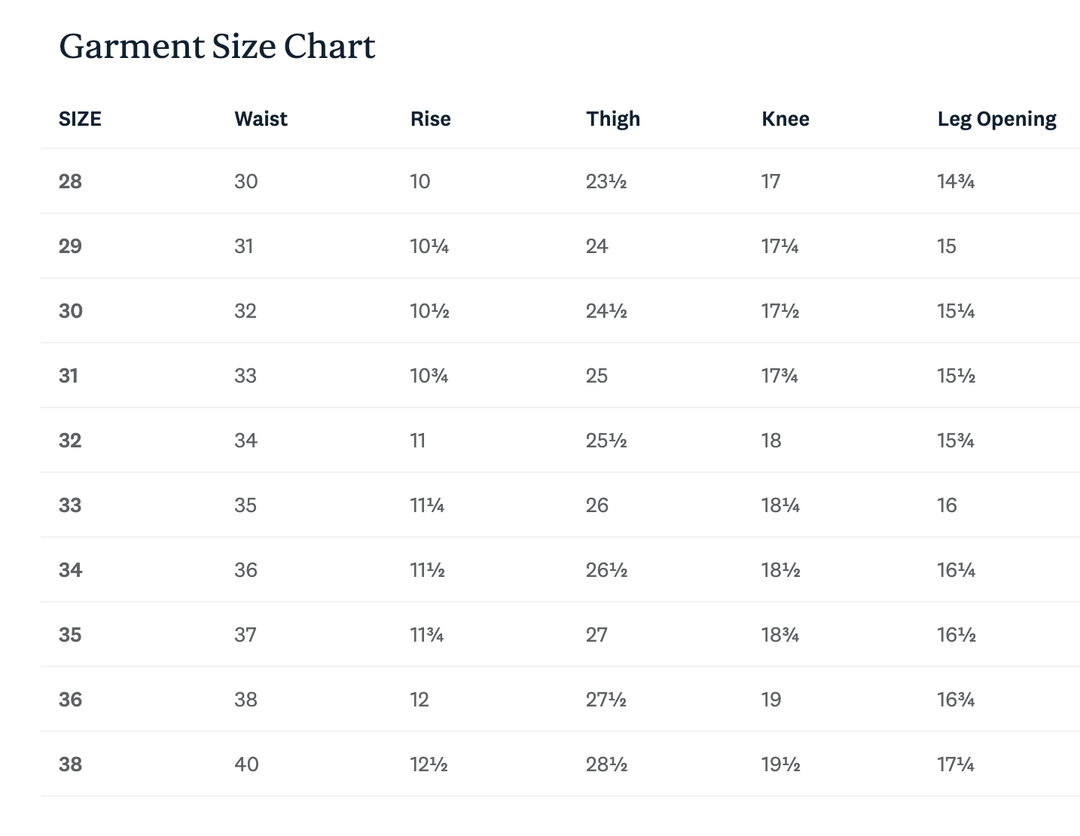Select the SIZE column header
The height and width of the screenshot is (836, 1080).
click(x=80, y=119)
